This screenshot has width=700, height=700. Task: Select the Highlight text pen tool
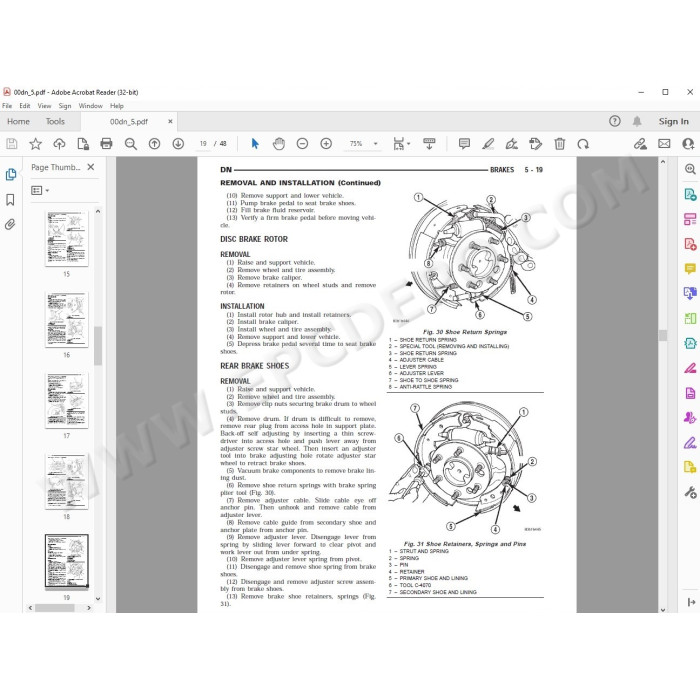click(488, 144)
